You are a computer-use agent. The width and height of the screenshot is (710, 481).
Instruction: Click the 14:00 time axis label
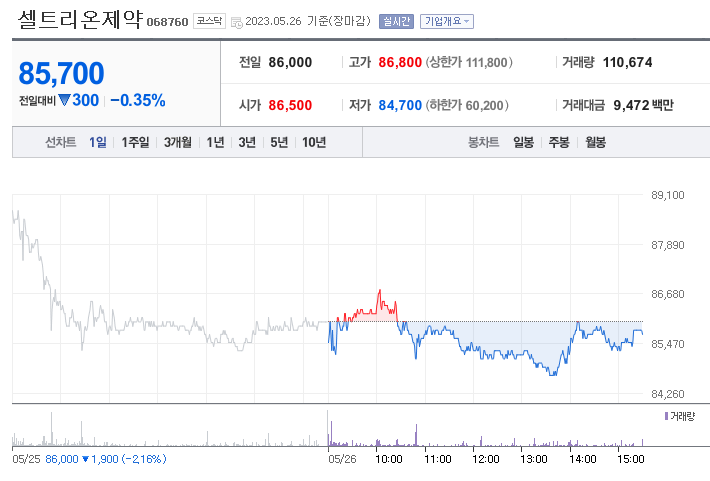click(x=582, y=459)
